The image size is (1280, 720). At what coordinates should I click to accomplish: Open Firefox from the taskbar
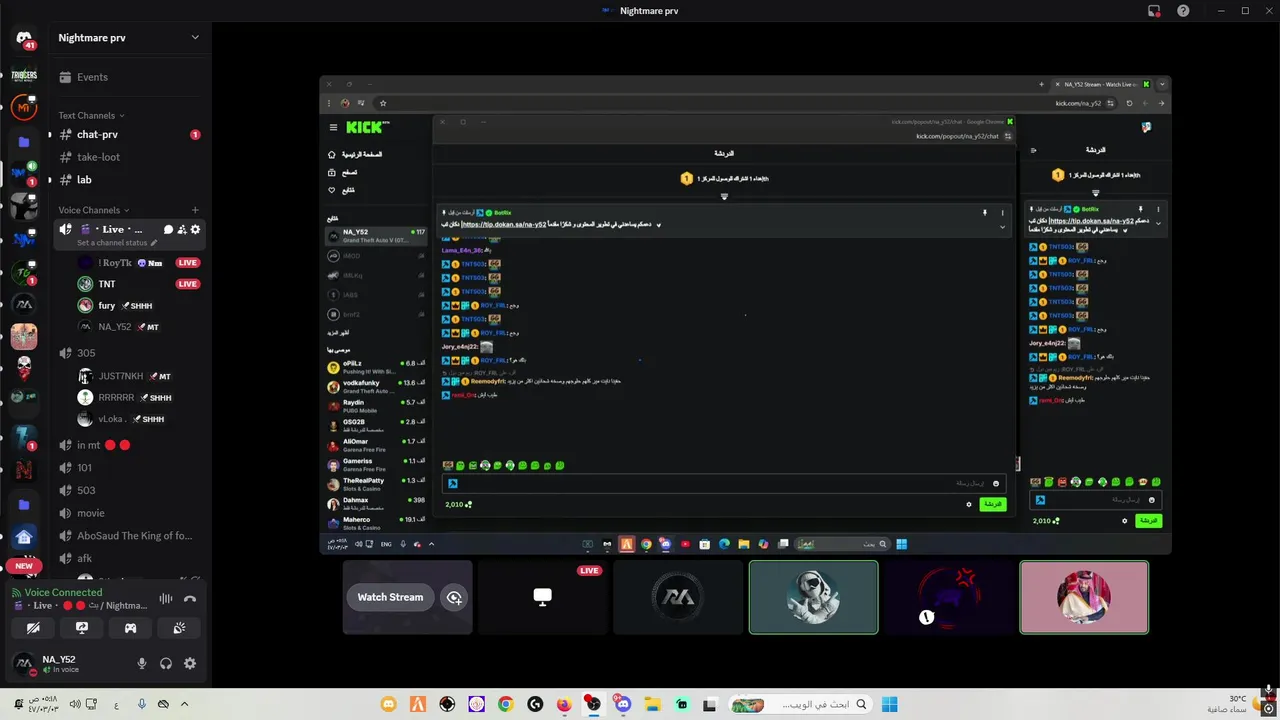pyautogui.click(x=564, y=704)
